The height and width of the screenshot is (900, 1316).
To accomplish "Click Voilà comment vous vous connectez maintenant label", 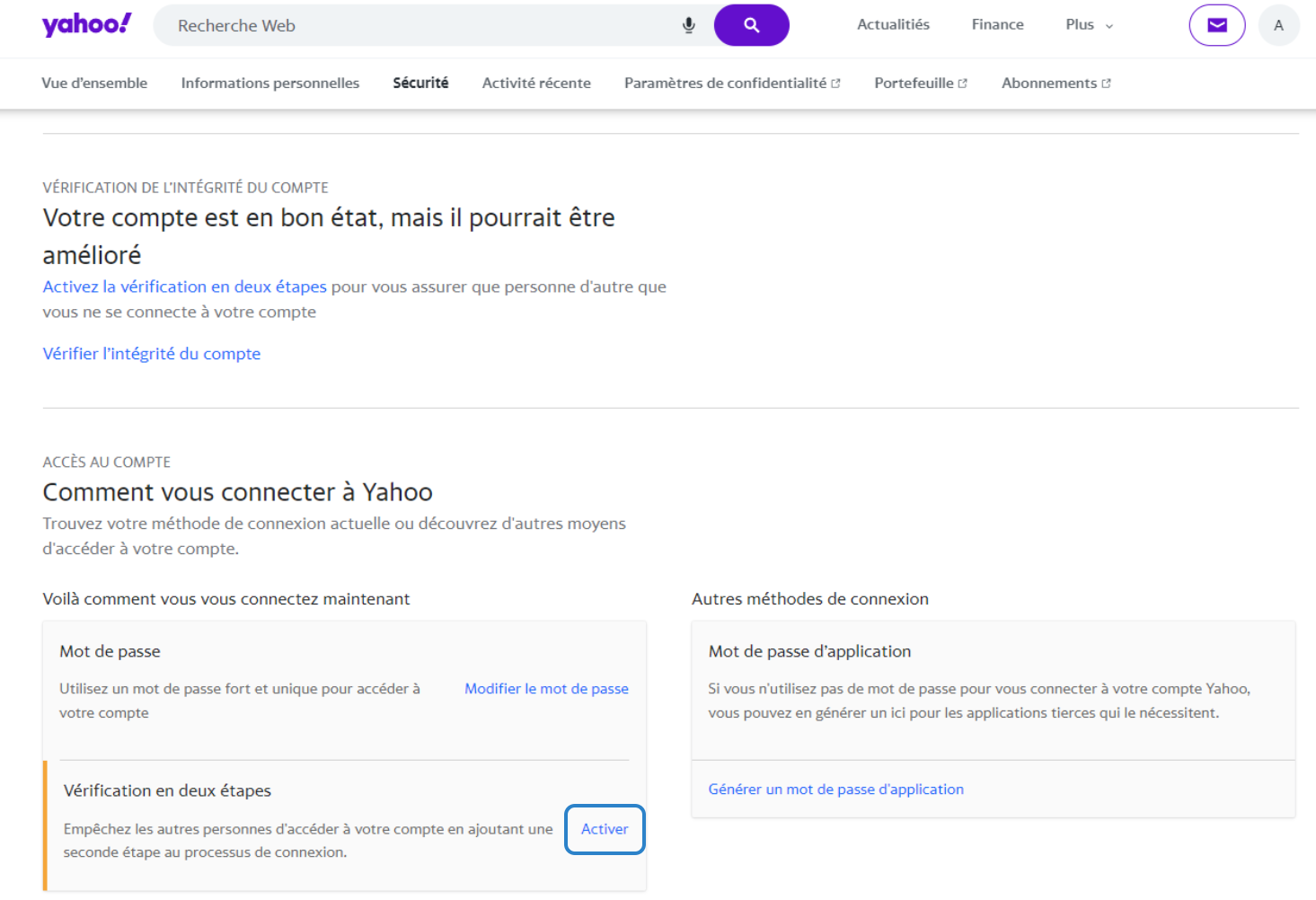I will pyautogui.click(x=226, y=599).
